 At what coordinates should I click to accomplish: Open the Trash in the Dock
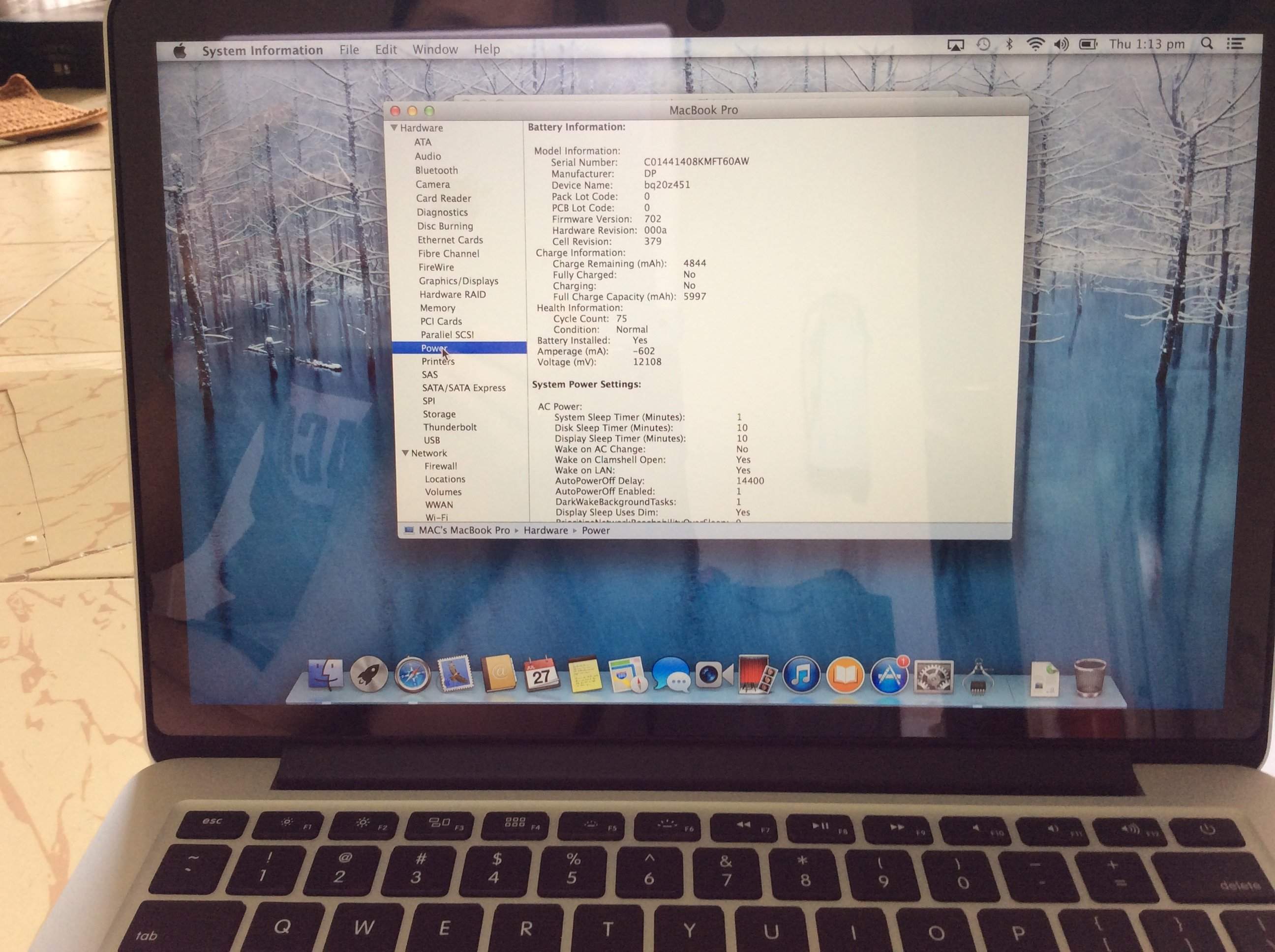[x=1089, y=678]
